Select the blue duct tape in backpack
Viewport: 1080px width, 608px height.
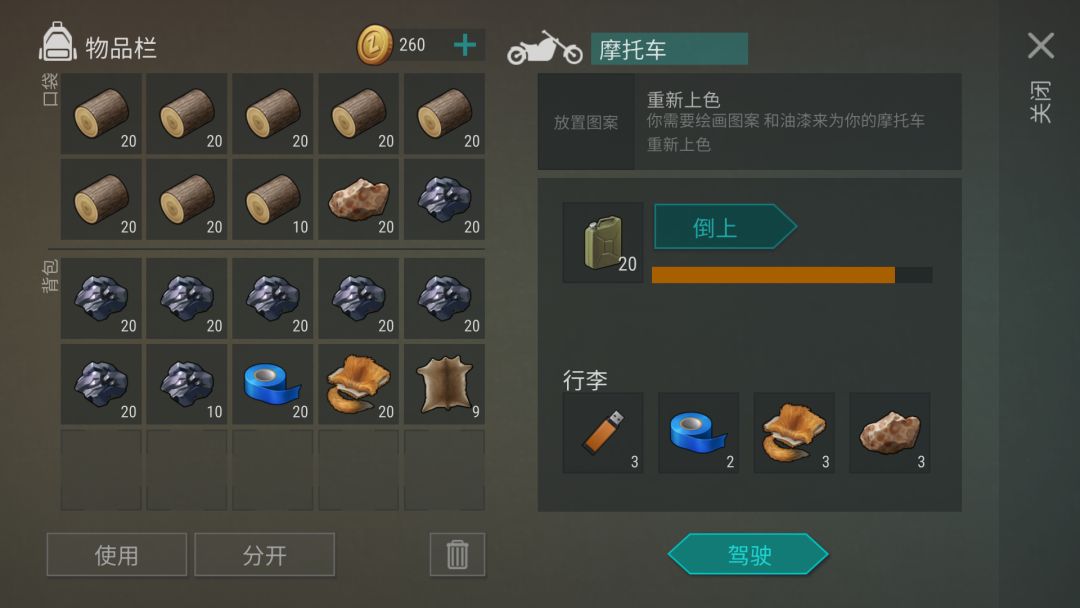pyautogui.click(x=273, y=384)
